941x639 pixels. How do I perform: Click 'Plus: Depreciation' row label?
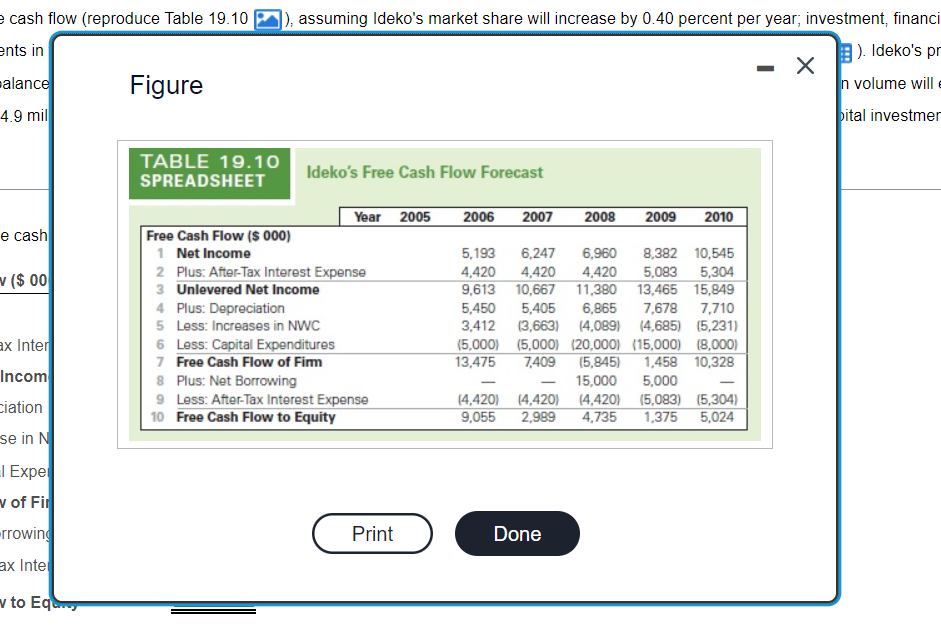tap(230, 308)
